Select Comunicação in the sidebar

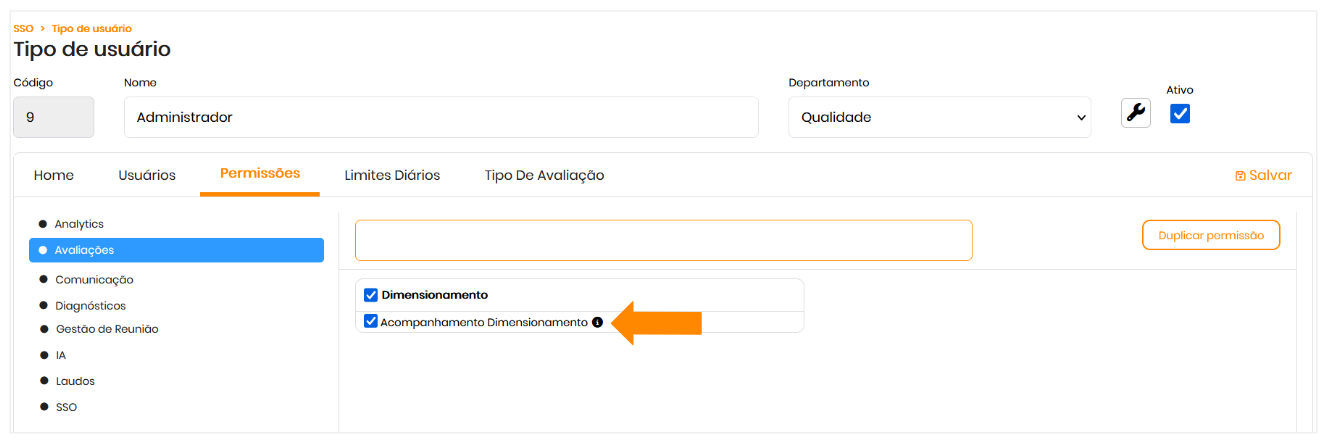point(94,280)
